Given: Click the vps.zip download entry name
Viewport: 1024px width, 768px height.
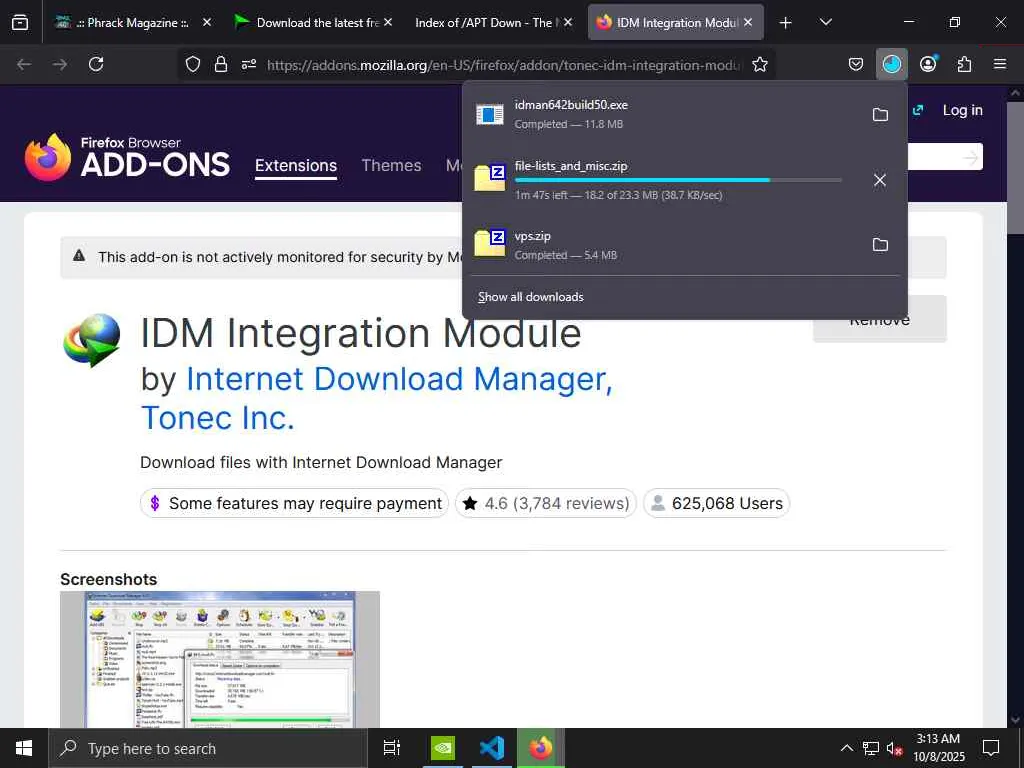Looking at the screenshot, I should coord(532,236).
